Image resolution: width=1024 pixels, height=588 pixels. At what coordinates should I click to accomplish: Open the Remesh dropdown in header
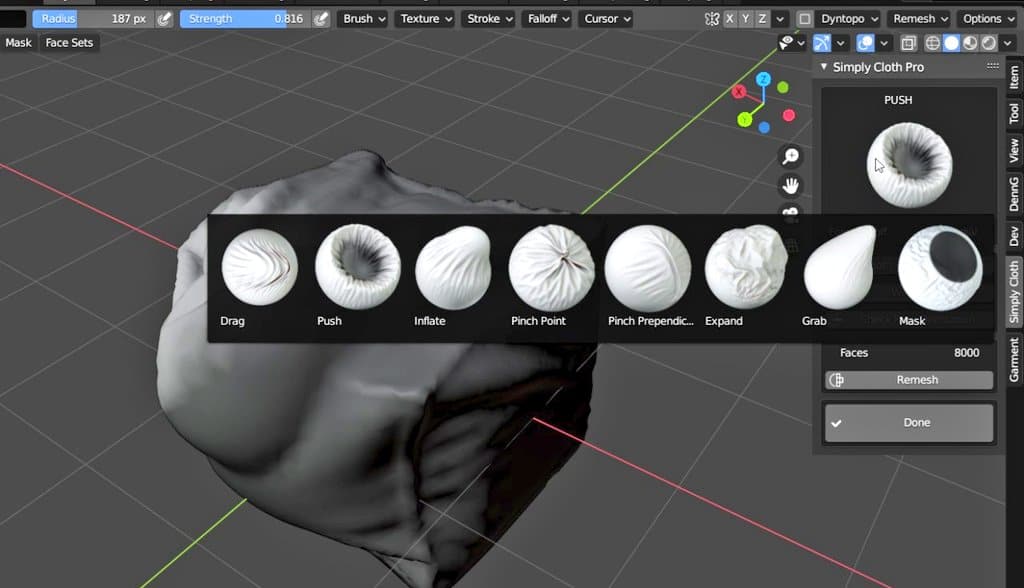(x=920, y=19)
